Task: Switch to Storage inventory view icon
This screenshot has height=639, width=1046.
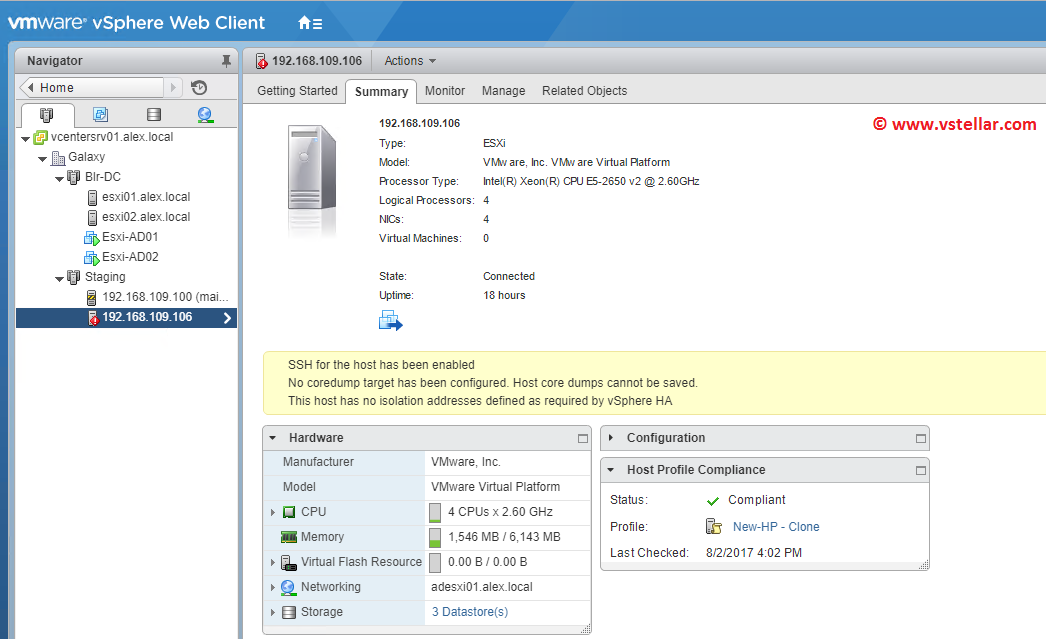Action: pyautogui.click(x=153, y=115)
